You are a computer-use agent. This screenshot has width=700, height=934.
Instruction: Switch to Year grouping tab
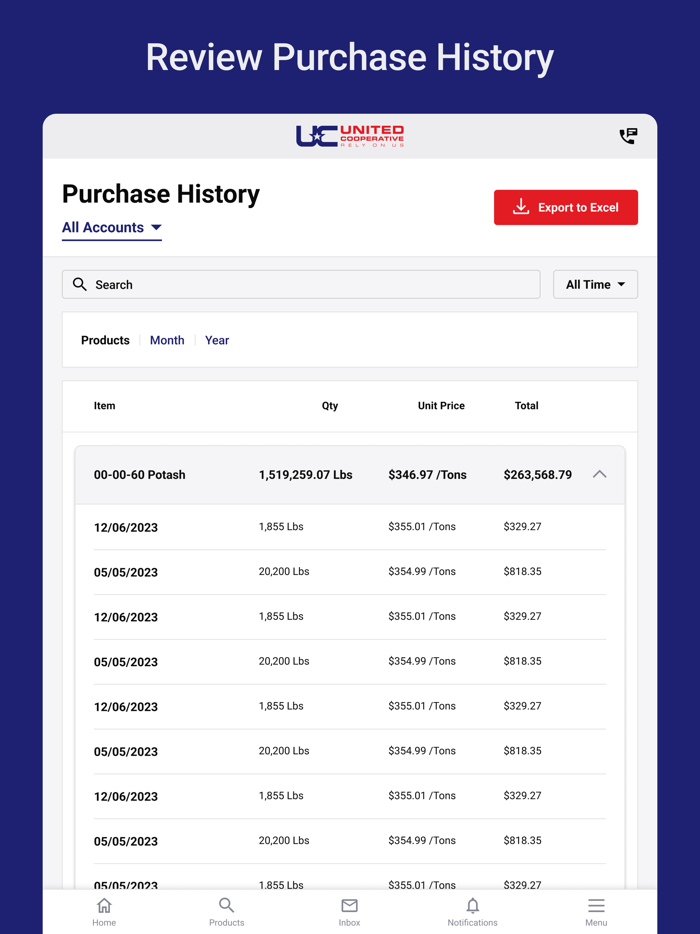coord(217,340)
